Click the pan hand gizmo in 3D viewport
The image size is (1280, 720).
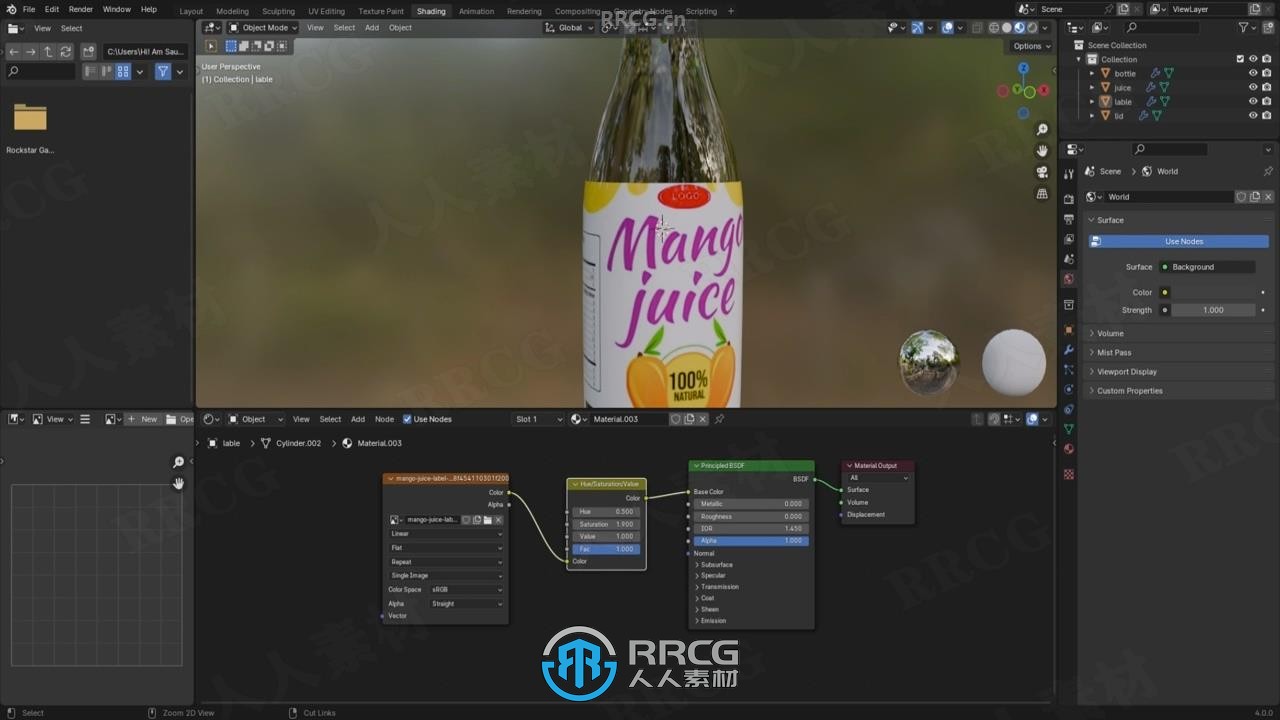pyautogui.click(x=1042, y=151)
